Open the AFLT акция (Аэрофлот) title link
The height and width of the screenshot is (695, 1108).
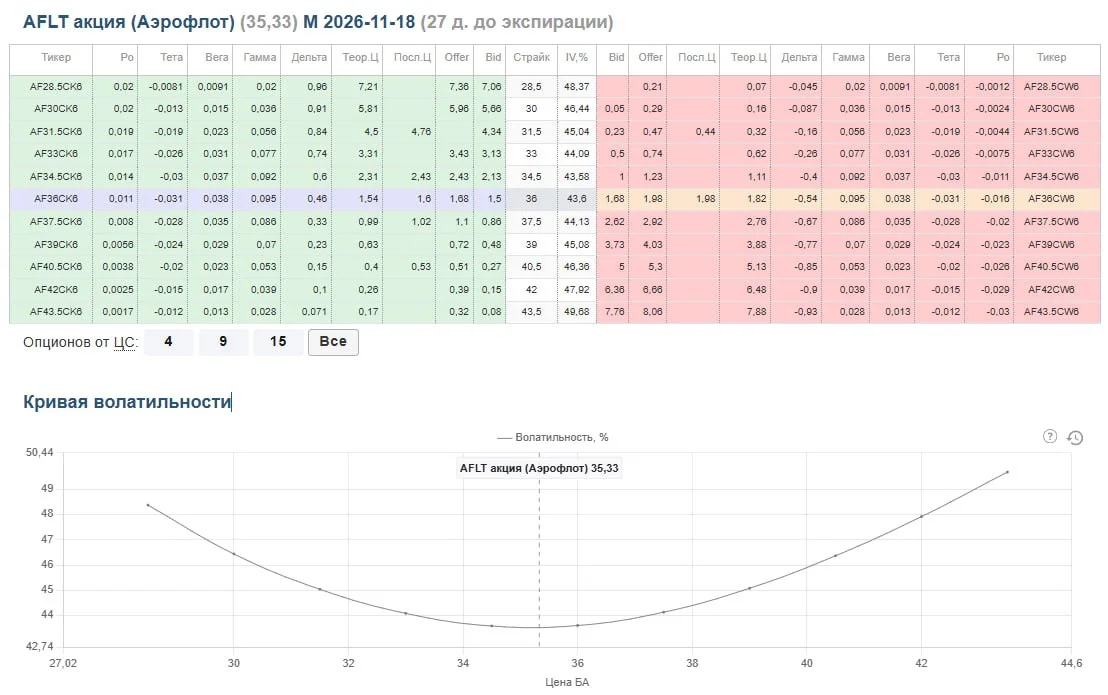pyautogui.click(x=129, y=22)
